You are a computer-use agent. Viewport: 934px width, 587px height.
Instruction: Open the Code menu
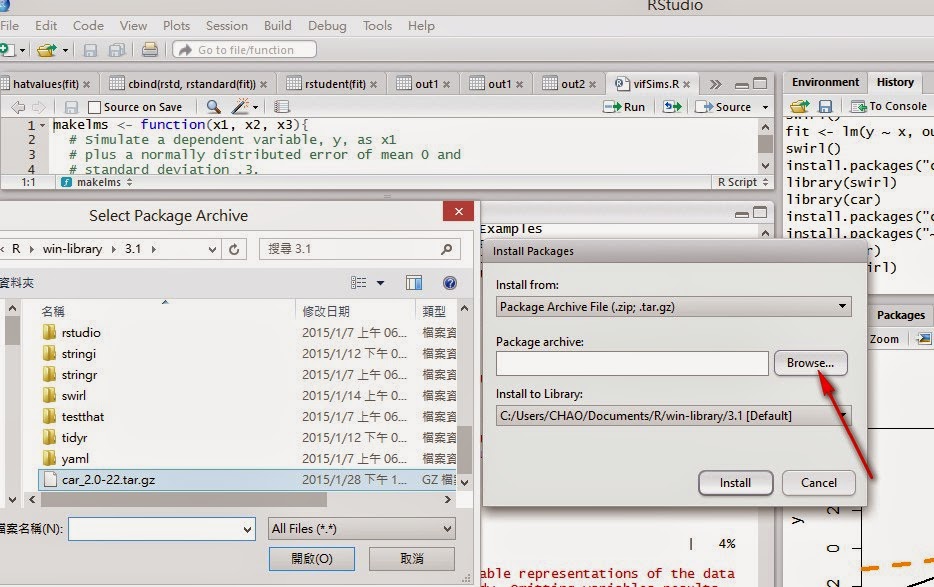(88, 26)
